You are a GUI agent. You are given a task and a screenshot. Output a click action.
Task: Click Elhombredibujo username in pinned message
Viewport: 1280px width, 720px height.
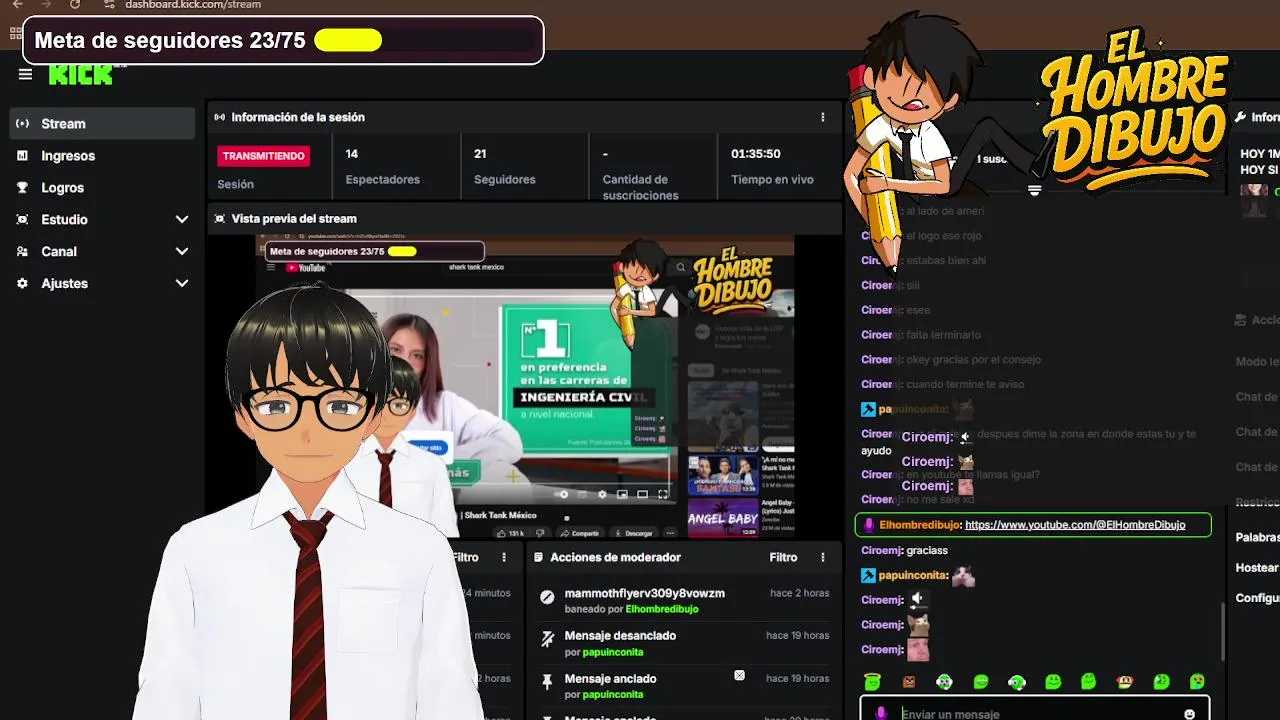(920, 525)
